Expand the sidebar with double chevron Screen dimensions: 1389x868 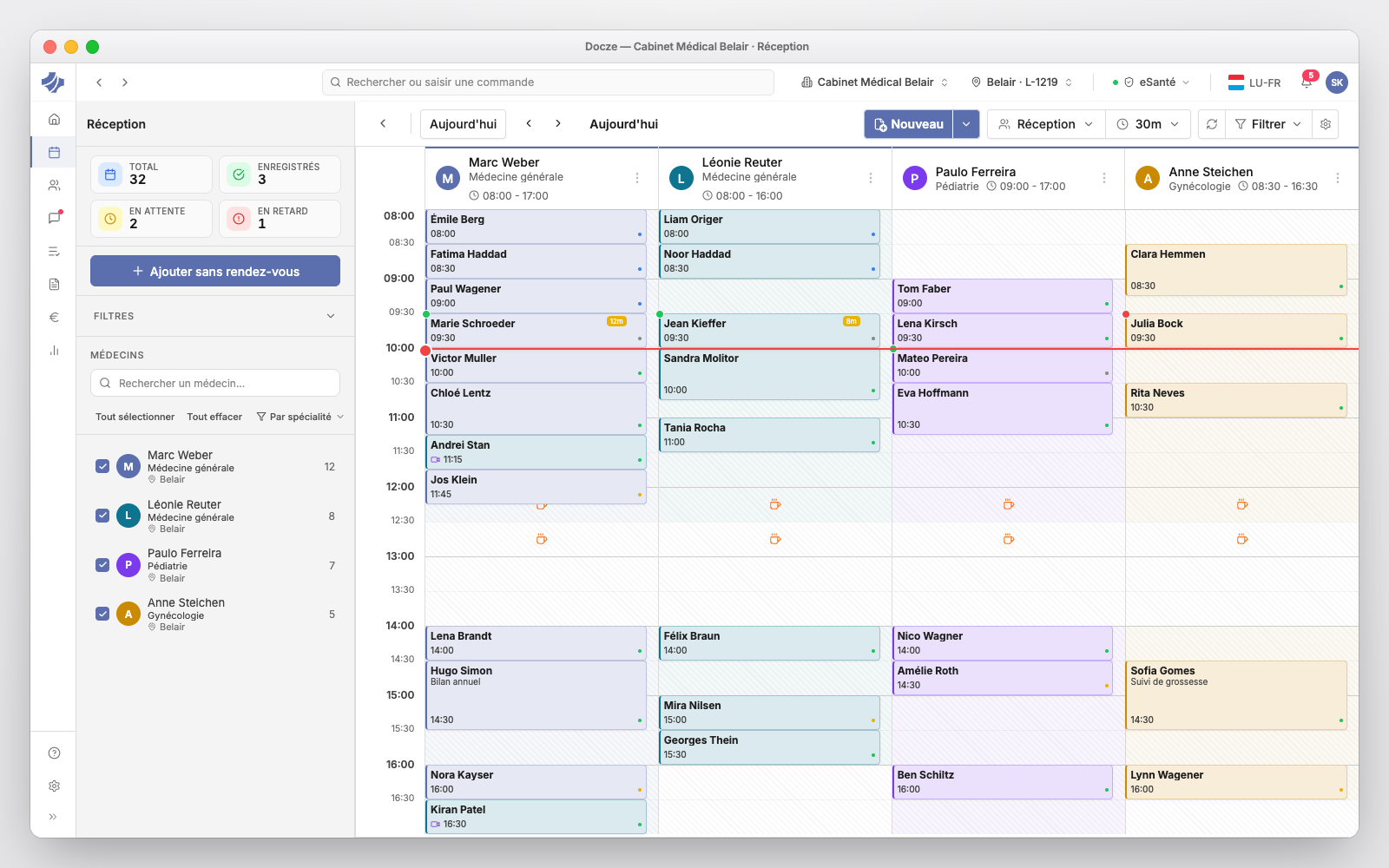[x=54, y=817]
